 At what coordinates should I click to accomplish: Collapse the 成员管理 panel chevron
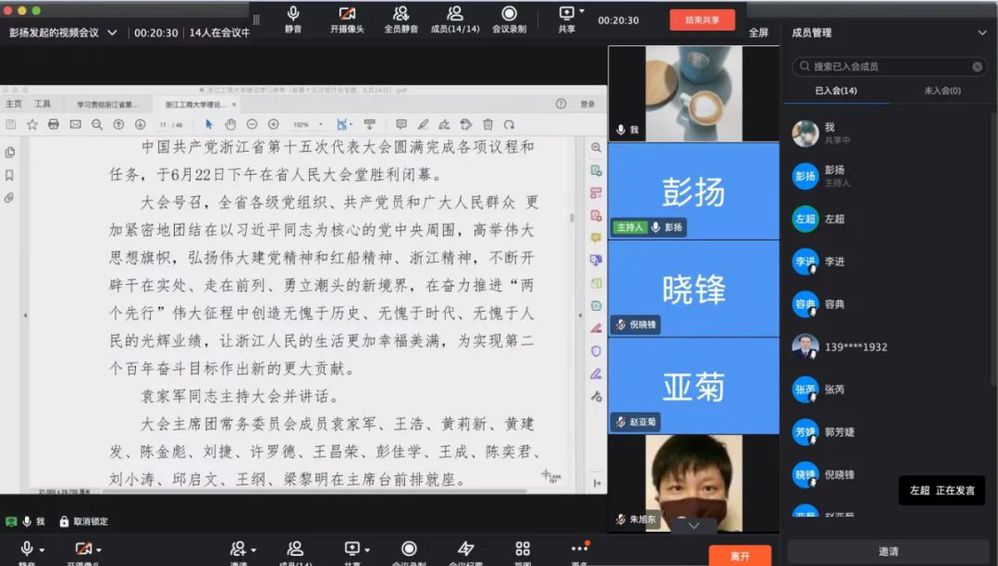pos(981,33)
